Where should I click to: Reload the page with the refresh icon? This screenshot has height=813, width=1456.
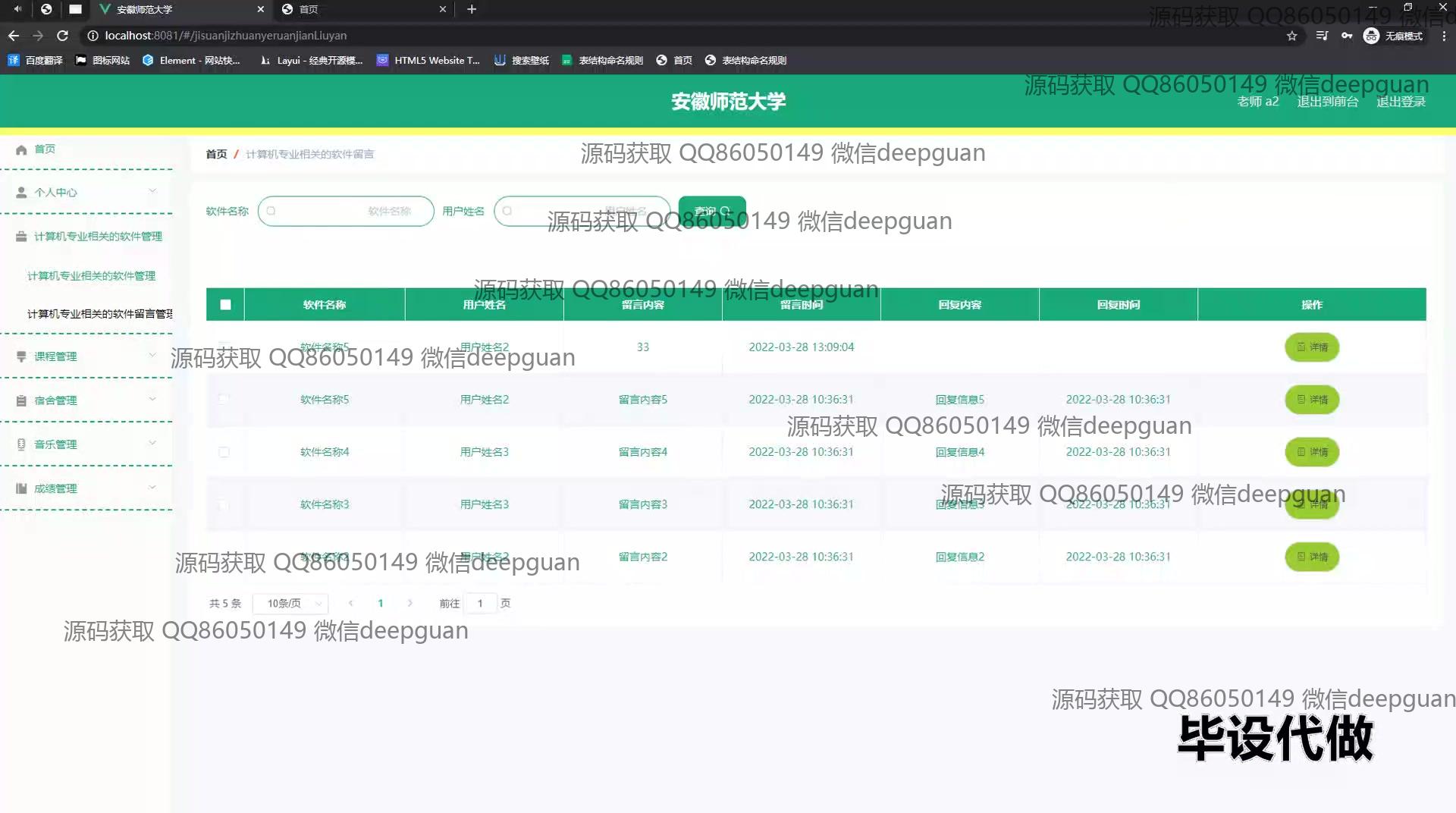63,36
